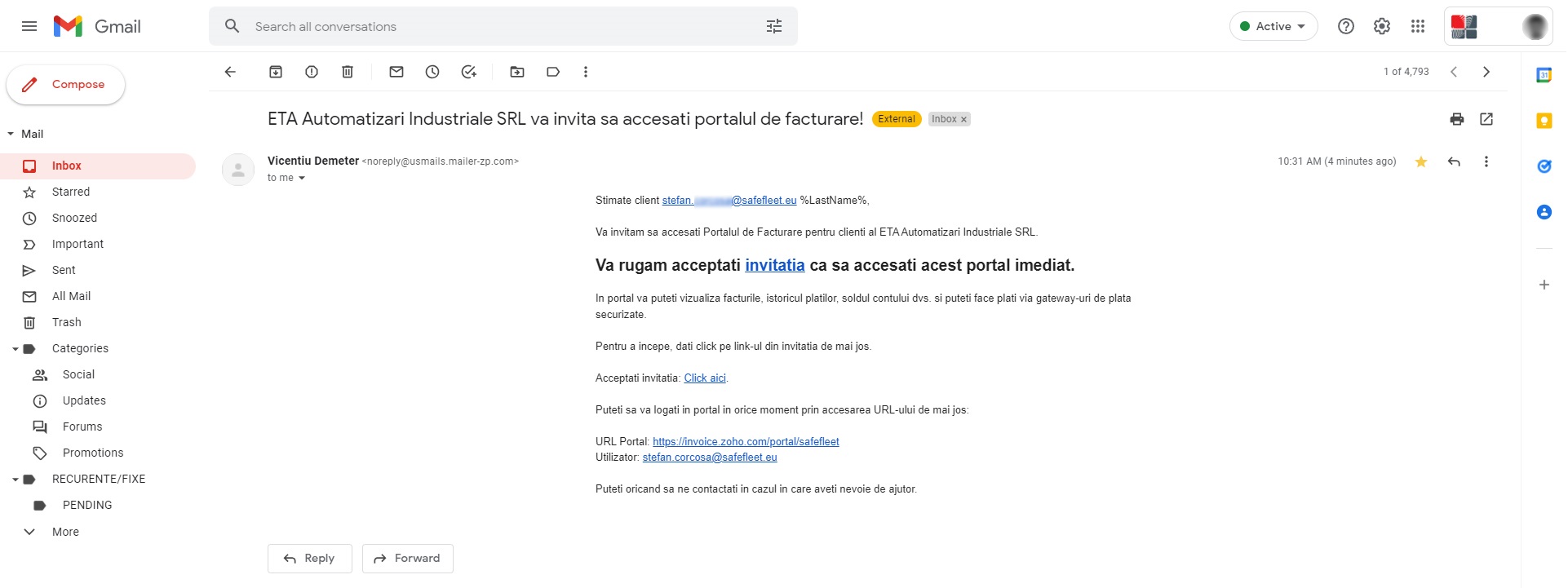The image size is (1568, 588).
Task: Open email in new window
Action: click(1487, 119)
